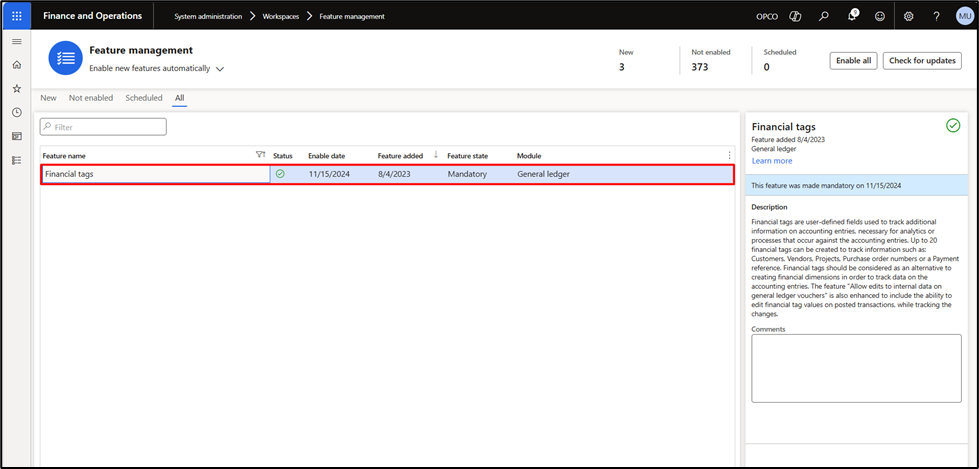
Task: Click Enable date 11/15/2024 cell
Action: point(329,174)
